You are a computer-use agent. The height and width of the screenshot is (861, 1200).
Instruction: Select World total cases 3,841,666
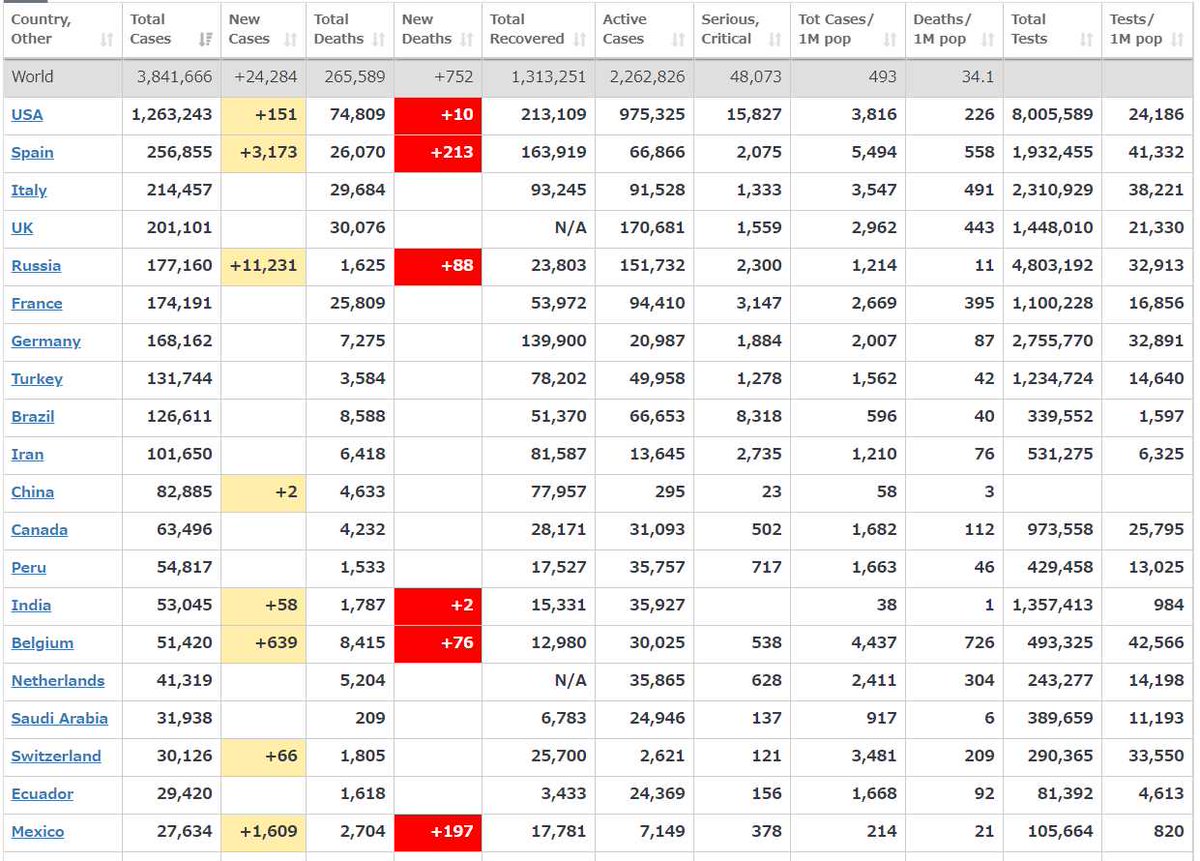point(174,76)
